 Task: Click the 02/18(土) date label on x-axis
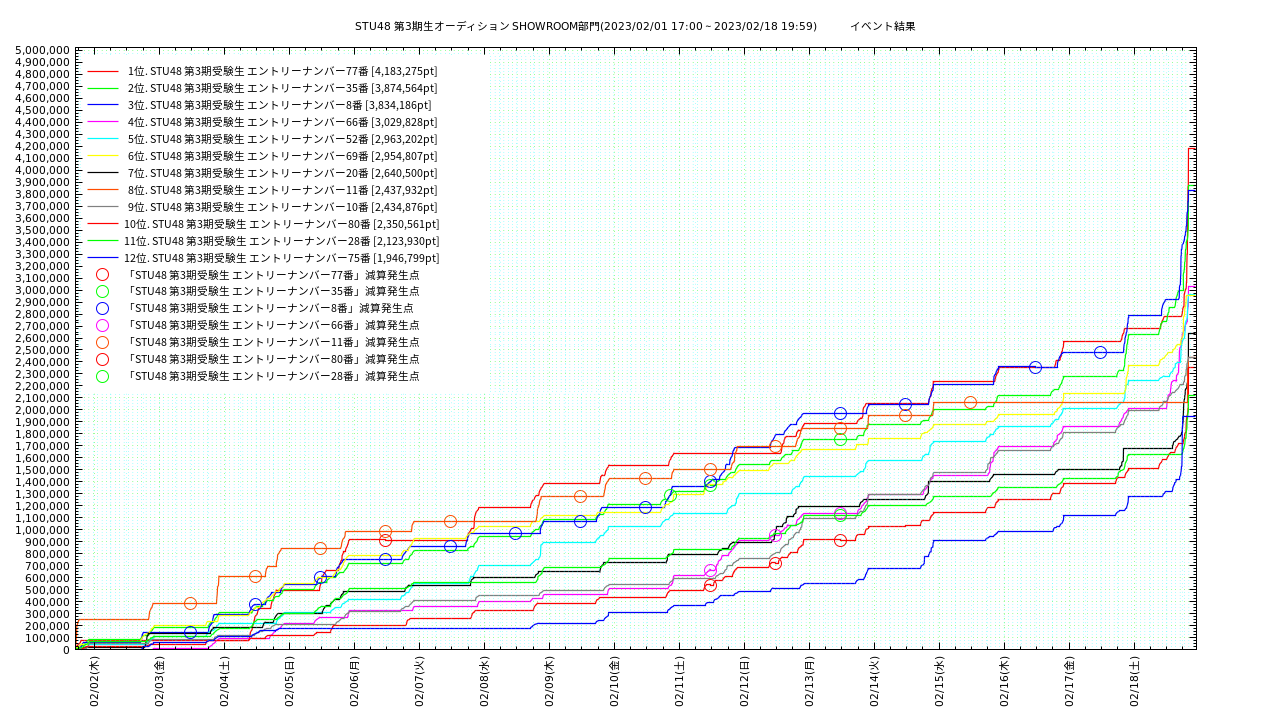(1134, 681)
